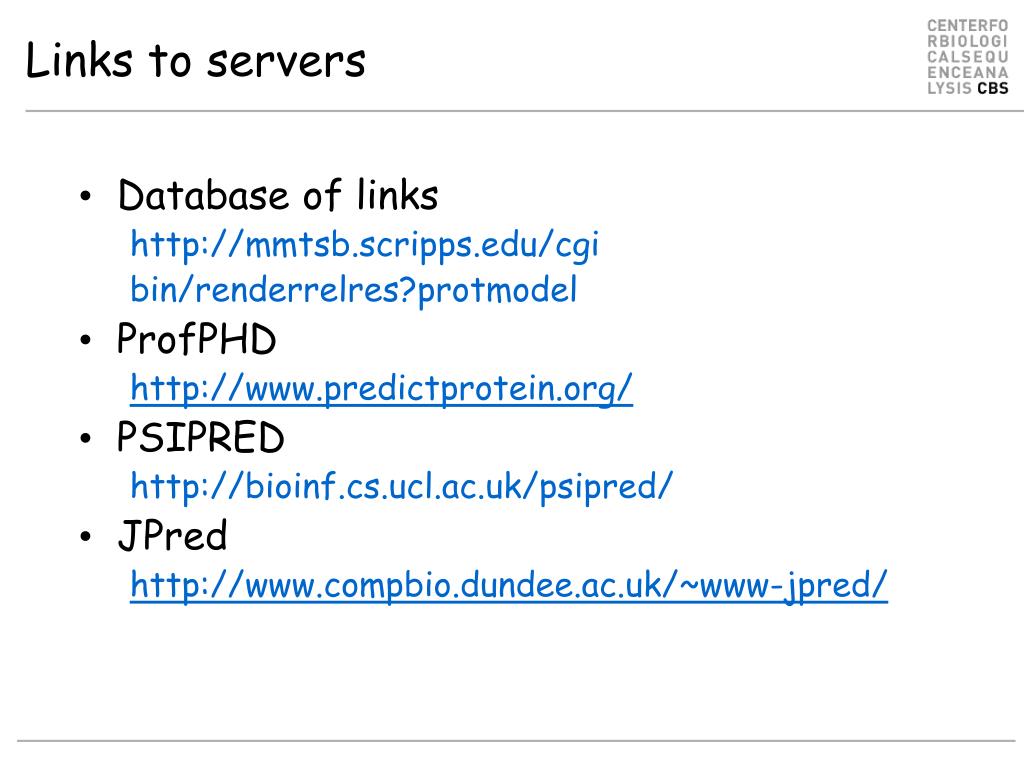The width and height of the screenshot is (1024, 768).
Task: Open the JPred compbio.dundee.ac.uk link
Action: point(509,585)
